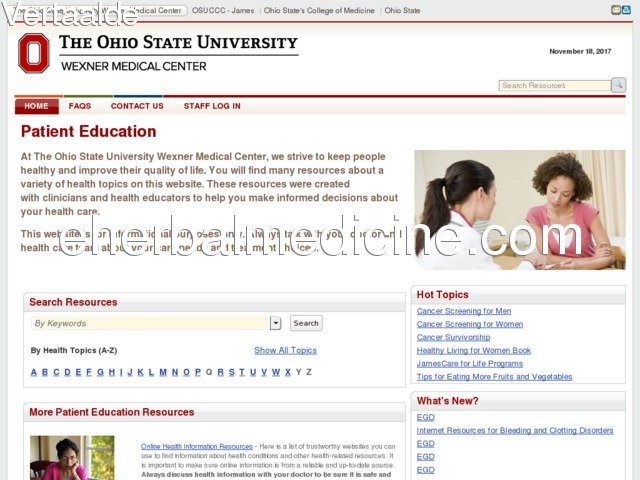Open JamesCare for Life Programs link
This screenshot has height=480, width=640.
pos(470,363)
